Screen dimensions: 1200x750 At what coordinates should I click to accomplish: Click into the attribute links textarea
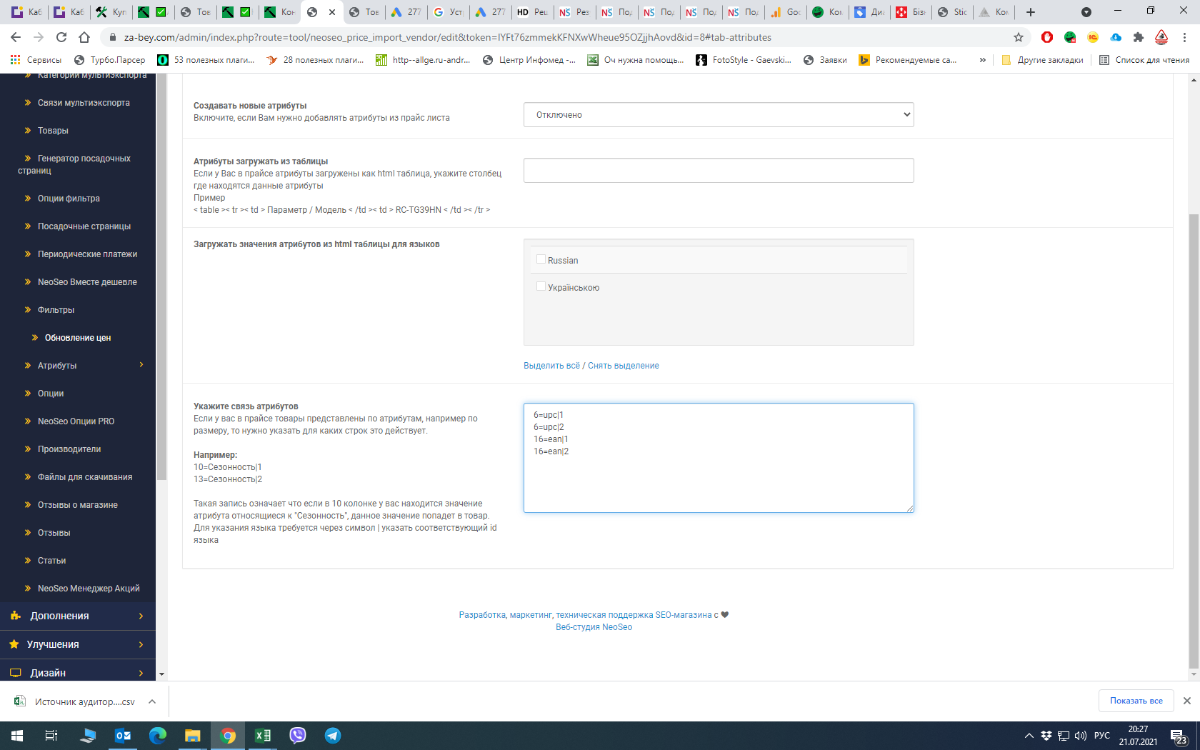(718, 458)
